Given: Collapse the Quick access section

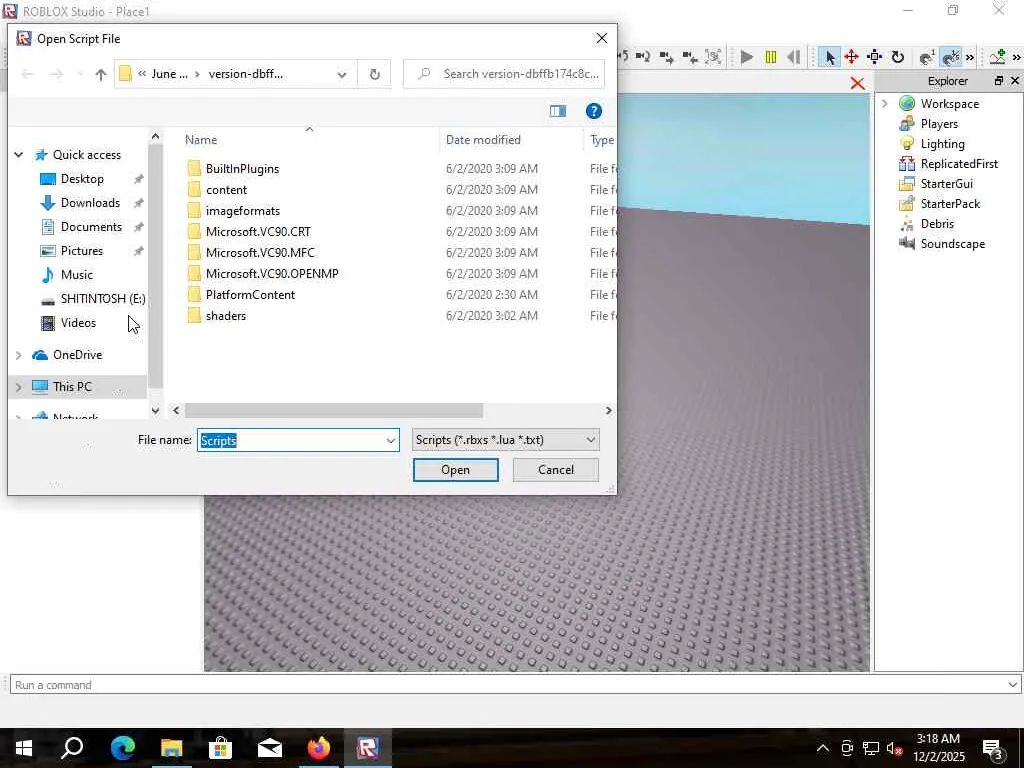Looking at the screenshot, I should click(x=18, y=155).
